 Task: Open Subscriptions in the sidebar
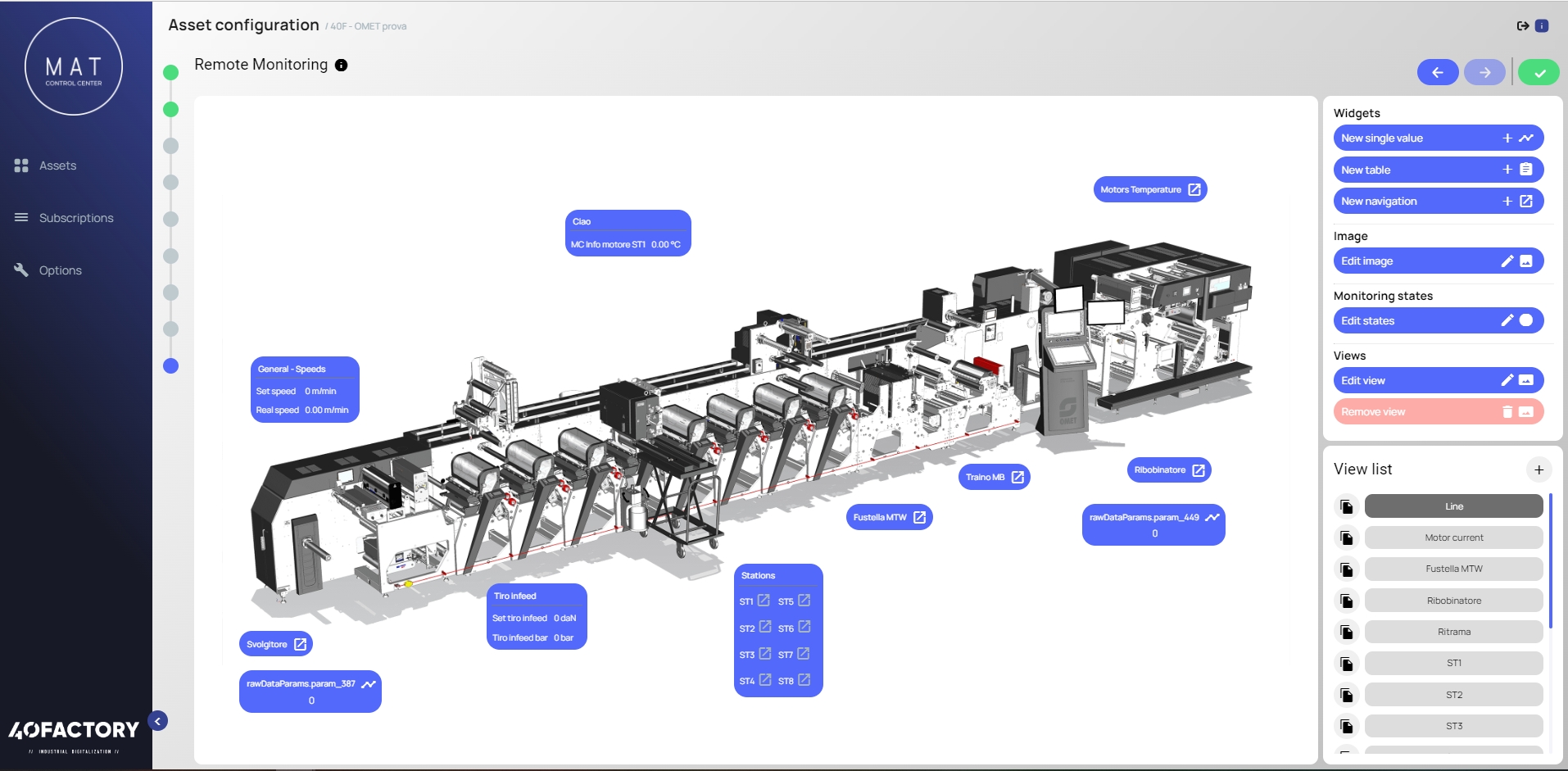(76, 218)
